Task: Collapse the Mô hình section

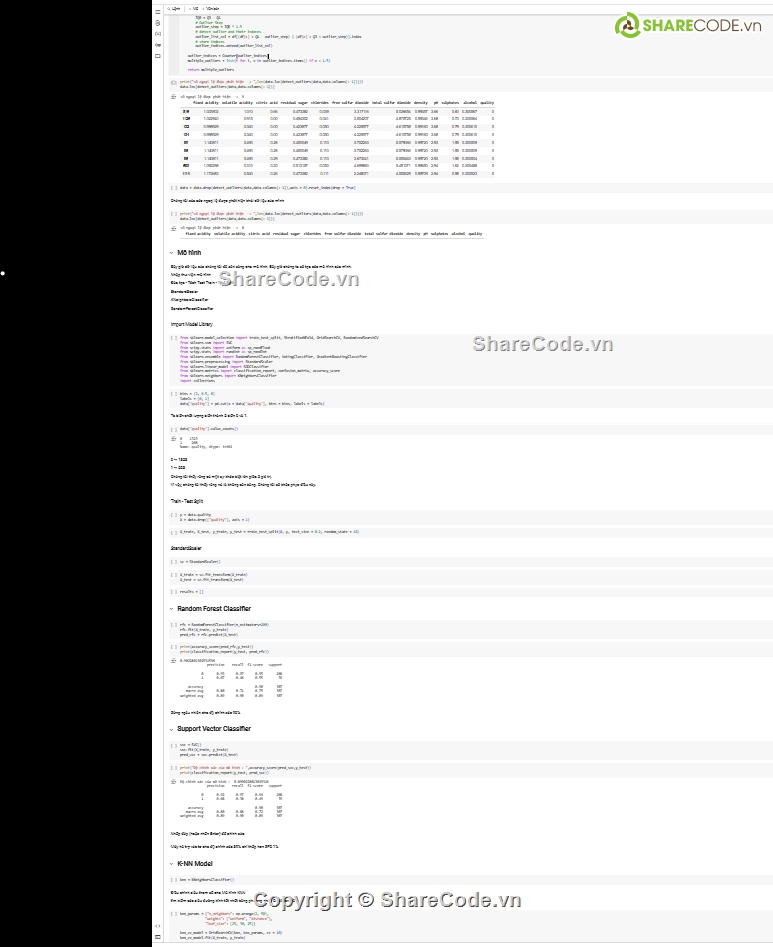Action: (170, 253)
